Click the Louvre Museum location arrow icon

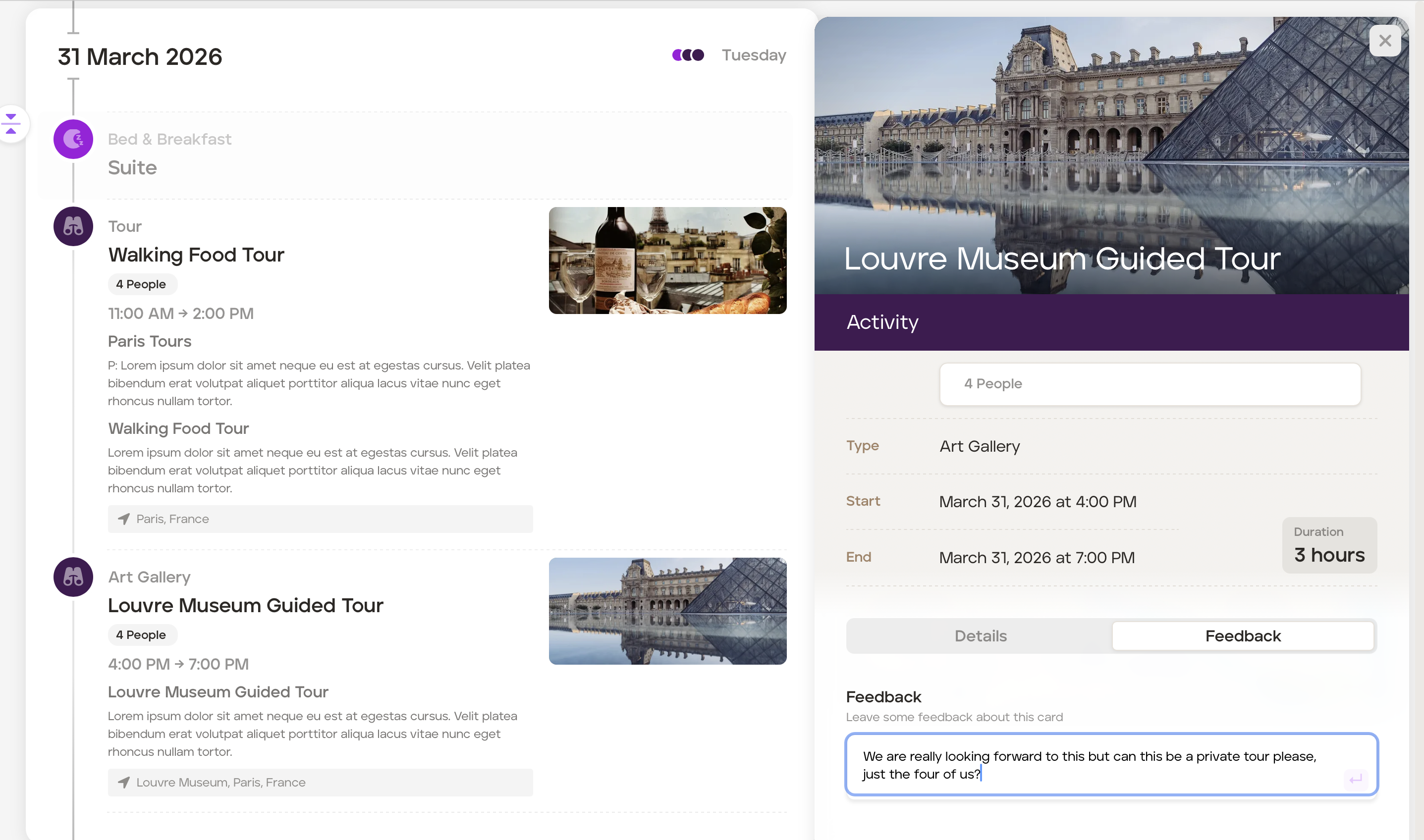(x=123, y=782)
